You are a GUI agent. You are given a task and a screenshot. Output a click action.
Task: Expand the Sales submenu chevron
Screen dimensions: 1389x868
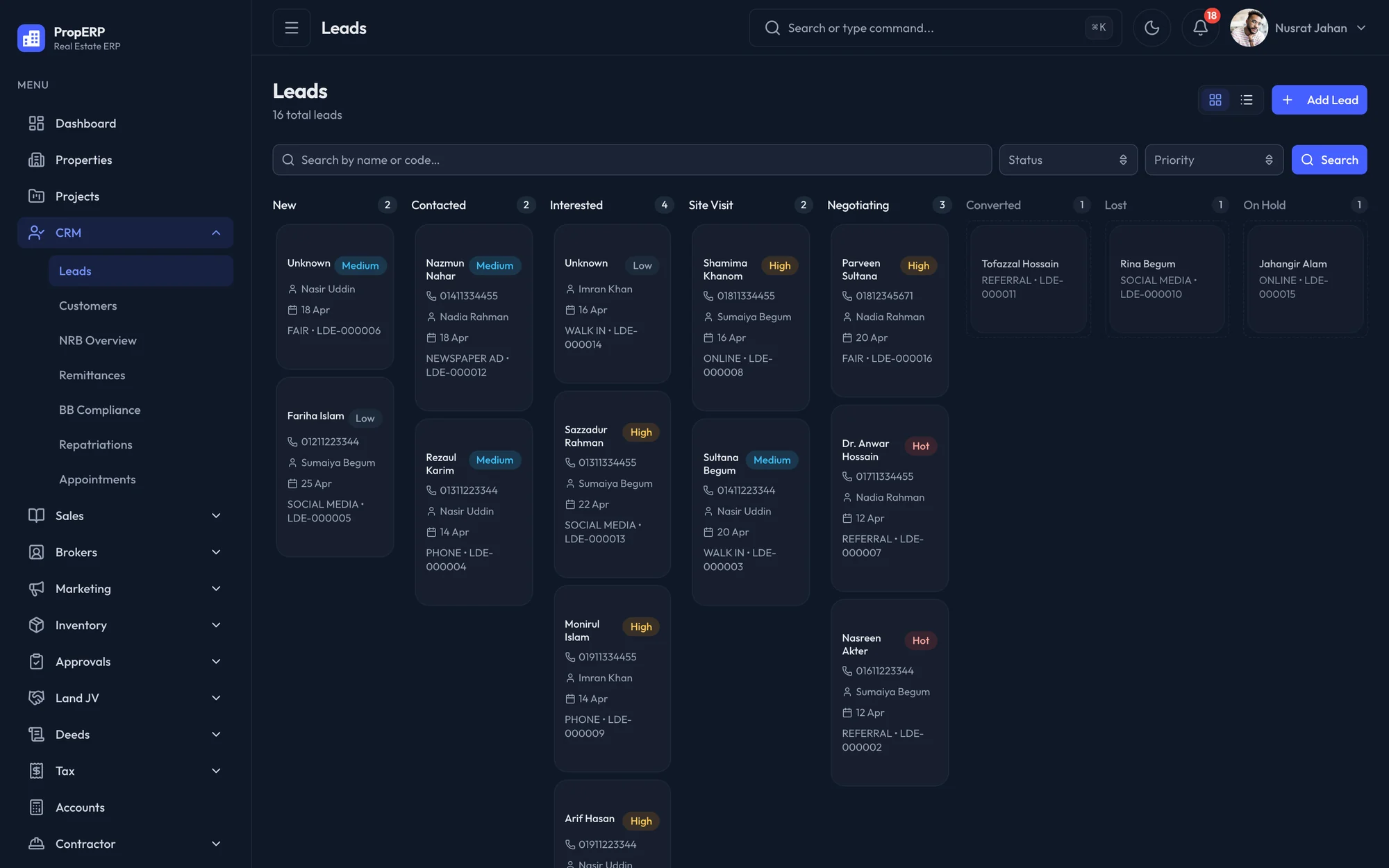pyautogui.click(x=216, y=516)
